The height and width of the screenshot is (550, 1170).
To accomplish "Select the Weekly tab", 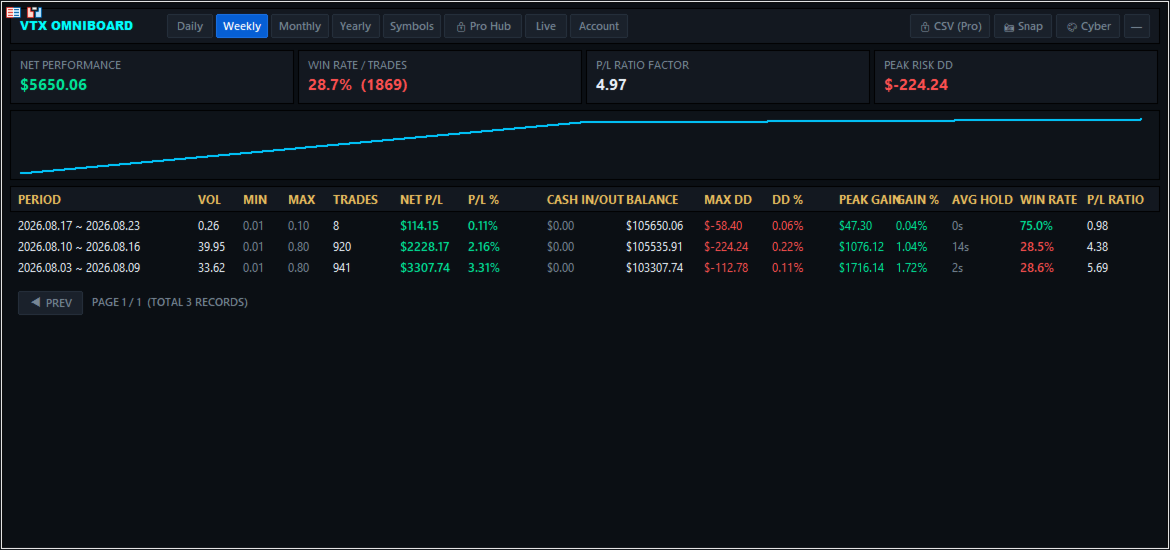I will click(x=242, y=26).
